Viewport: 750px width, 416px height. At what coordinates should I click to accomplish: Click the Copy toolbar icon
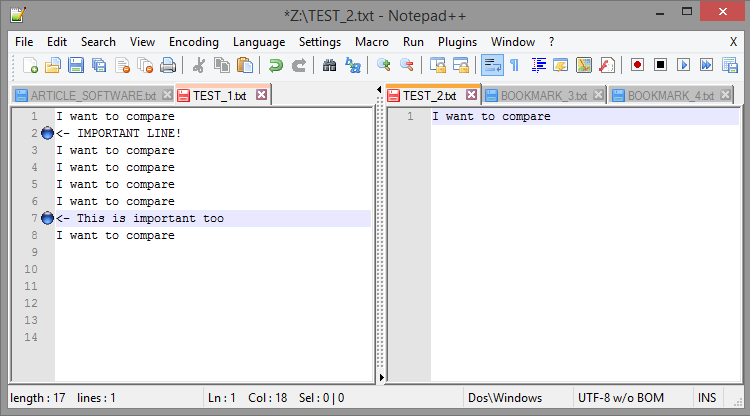pyautogui.click(x=221, y=65)
